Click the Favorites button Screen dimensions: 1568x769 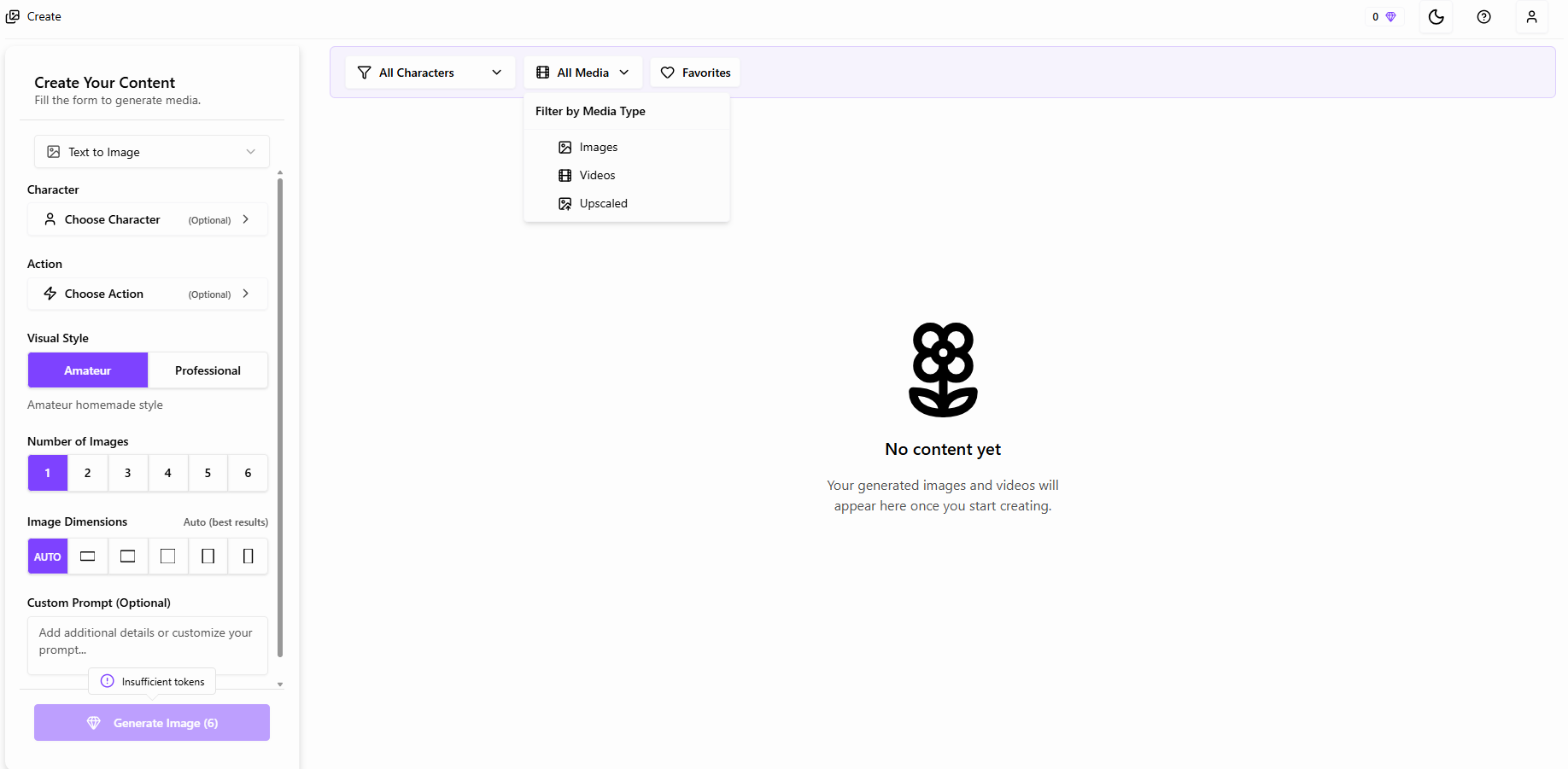pyautogui.click(x=695, y=73)
